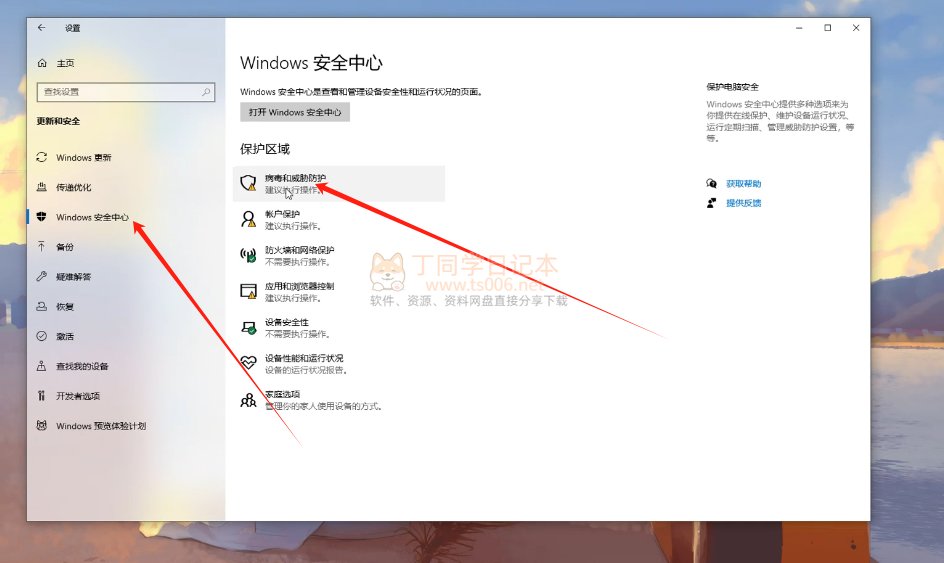Click the Windows 安全中心 shield icon in sidebar

click(42, 217)
